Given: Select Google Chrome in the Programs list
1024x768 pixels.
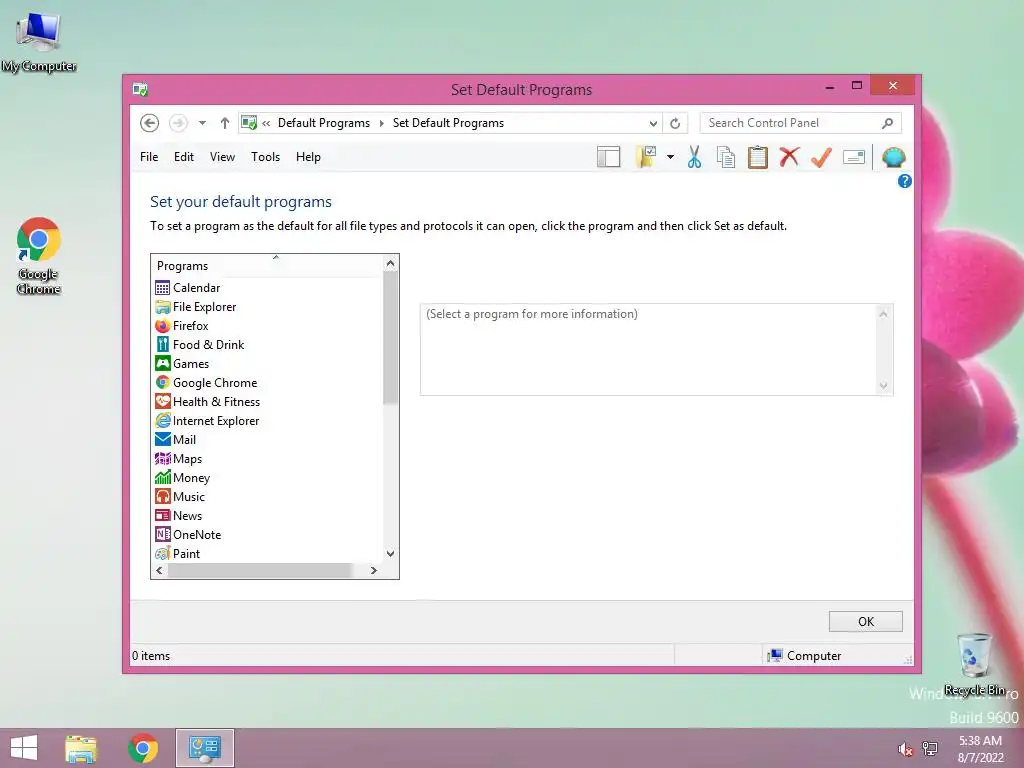Looking at the screenshot, I should point(215,382).
